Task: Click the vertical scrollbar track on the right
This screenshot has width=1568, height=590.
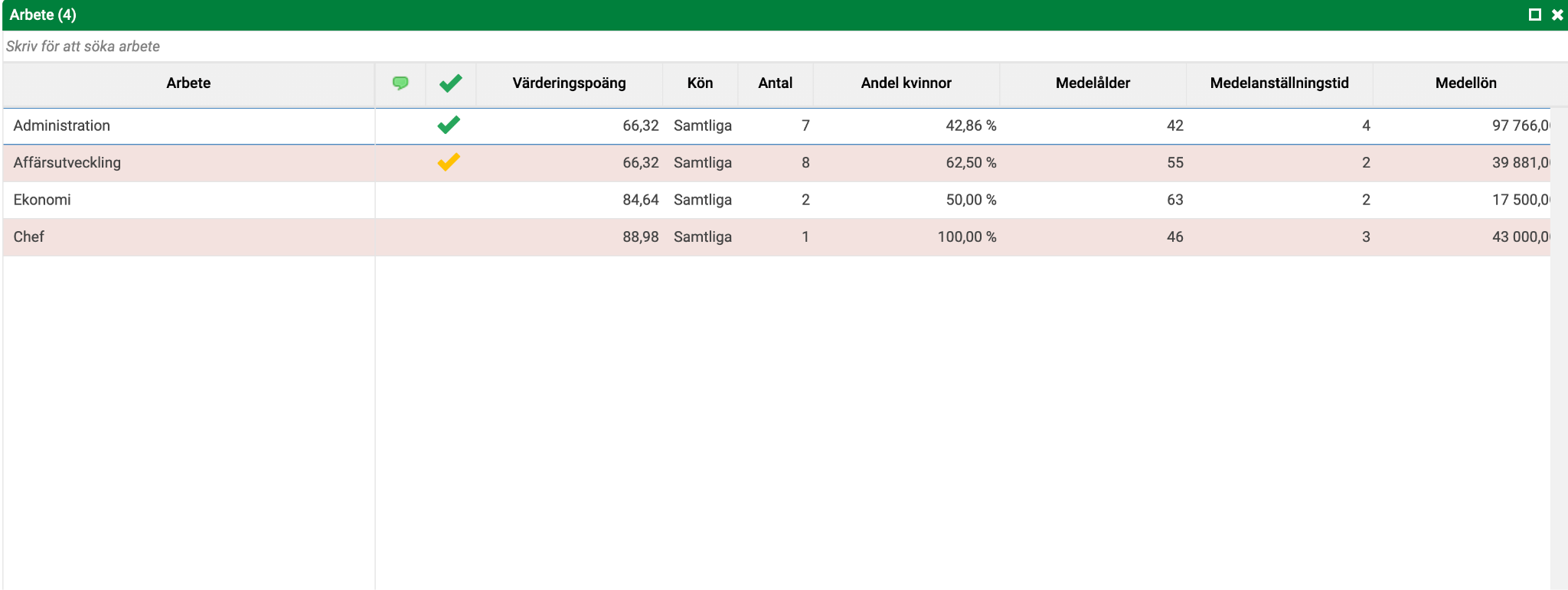Action: click(1559, 348)
